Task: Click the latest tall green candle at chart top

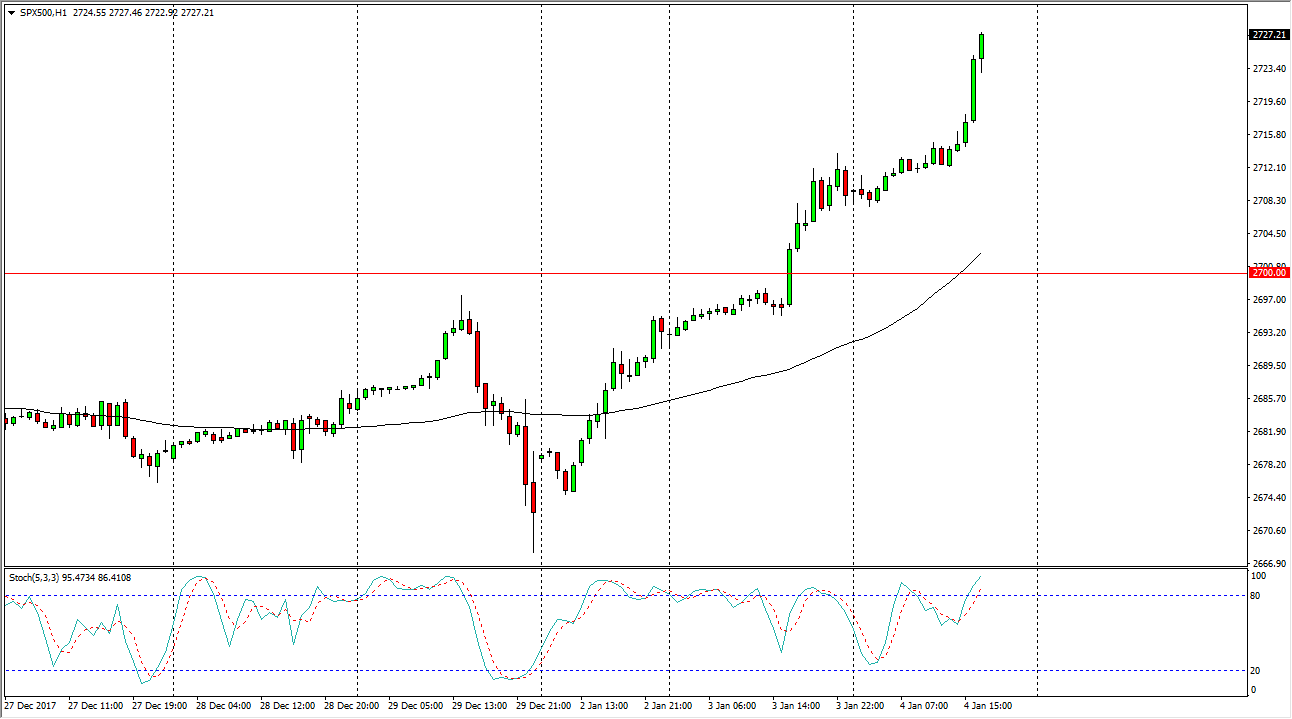Action: (982, 46)
